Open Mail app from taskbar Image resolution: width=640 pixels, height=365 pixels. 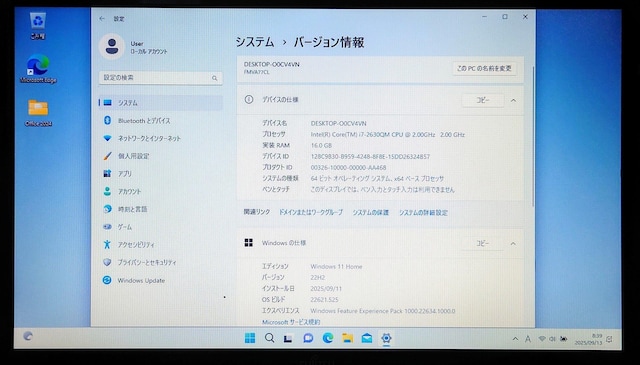coord(367,338)
